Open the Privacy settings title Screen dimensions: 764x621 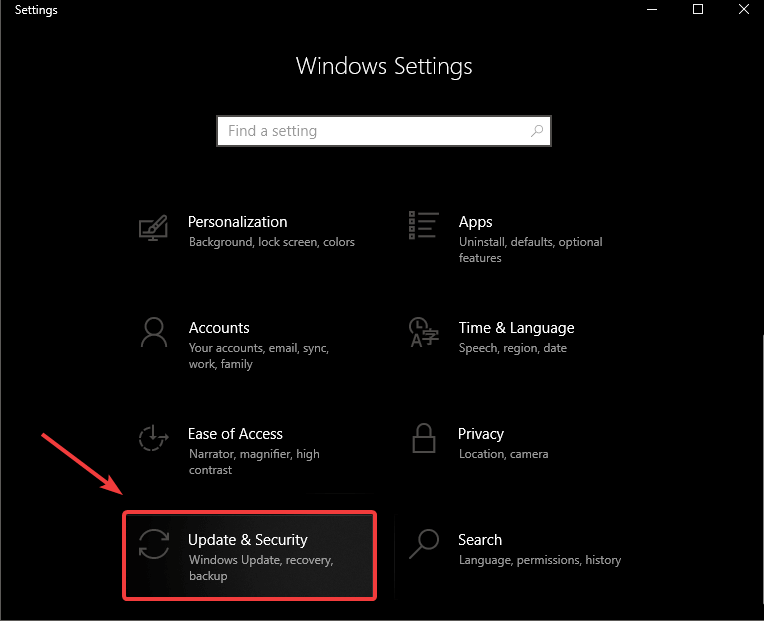[x=480, y=434]
